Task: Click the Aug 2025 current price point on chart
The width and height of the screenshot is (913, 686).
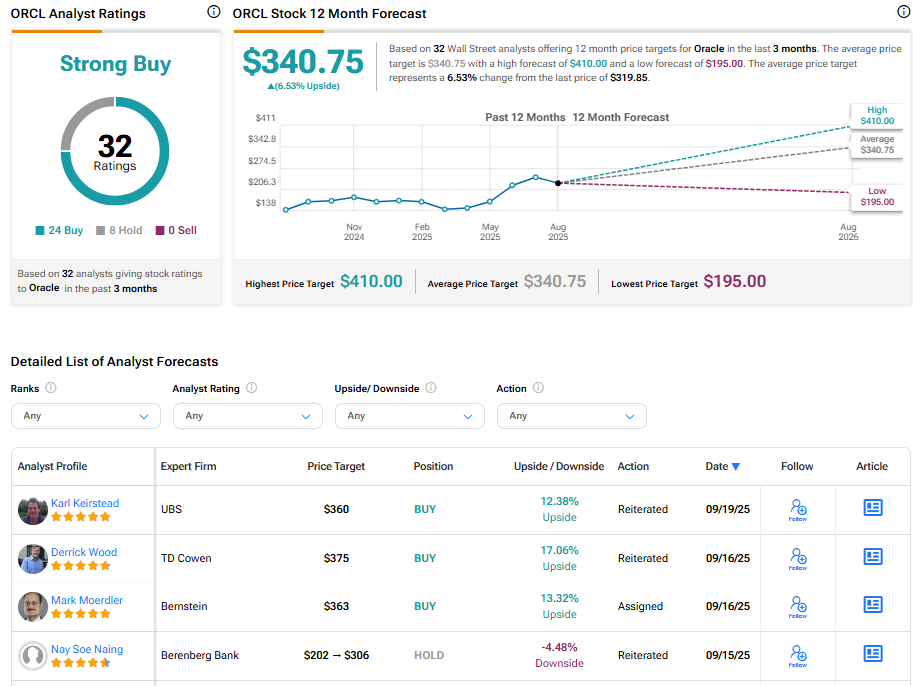Action: click(x=558, y=183)
